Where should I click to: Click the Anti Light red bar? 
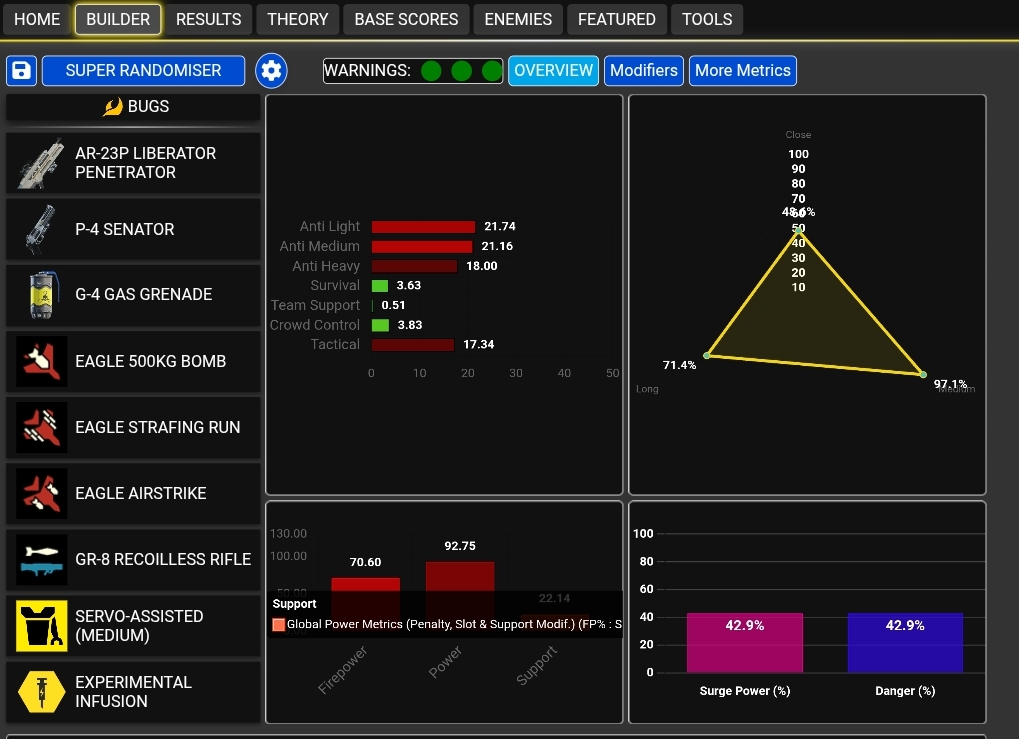click(423, 227)
